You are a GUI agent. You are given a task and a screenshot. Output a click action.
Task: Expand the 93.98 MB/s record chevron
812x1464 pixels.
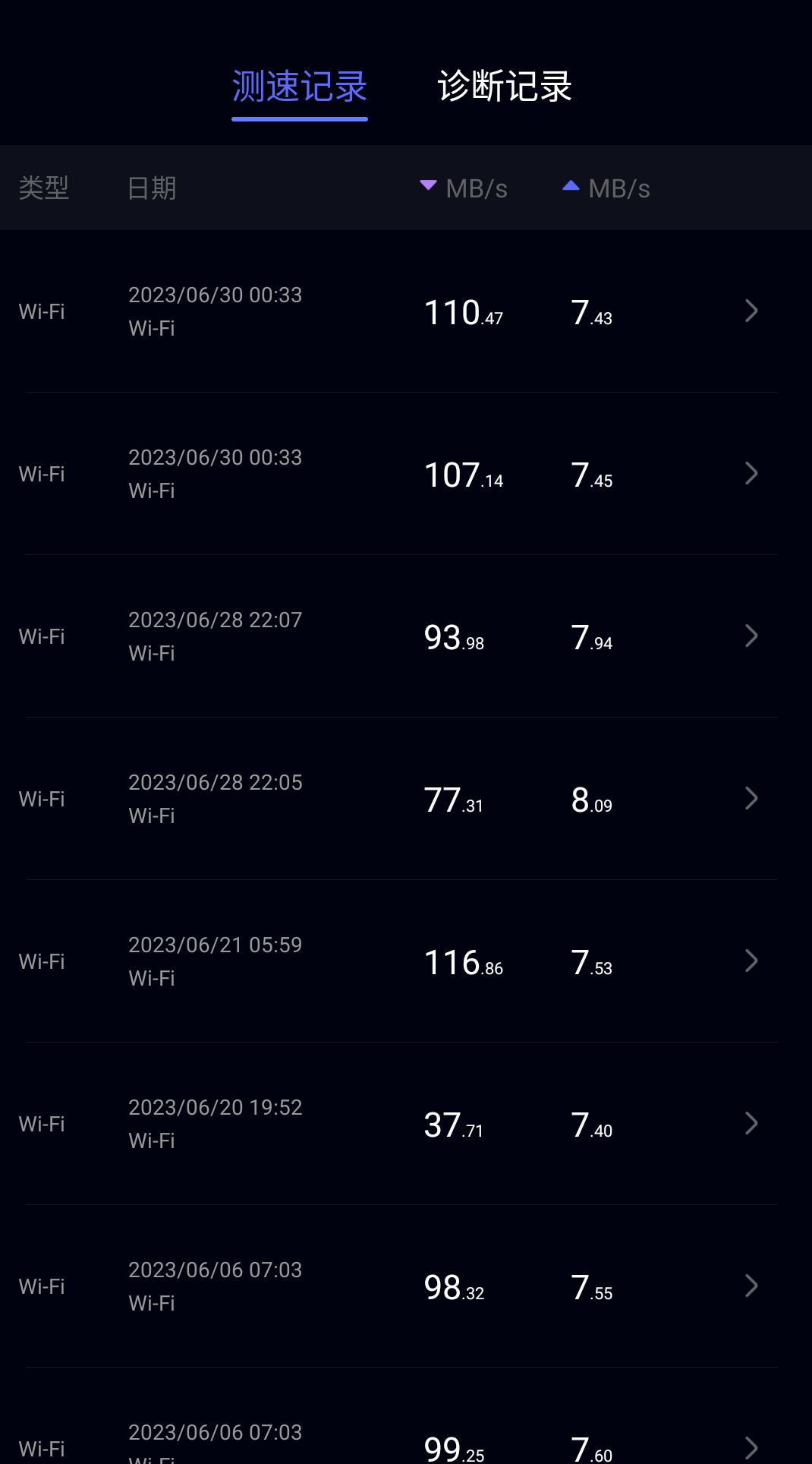click(x=751, y=636)
